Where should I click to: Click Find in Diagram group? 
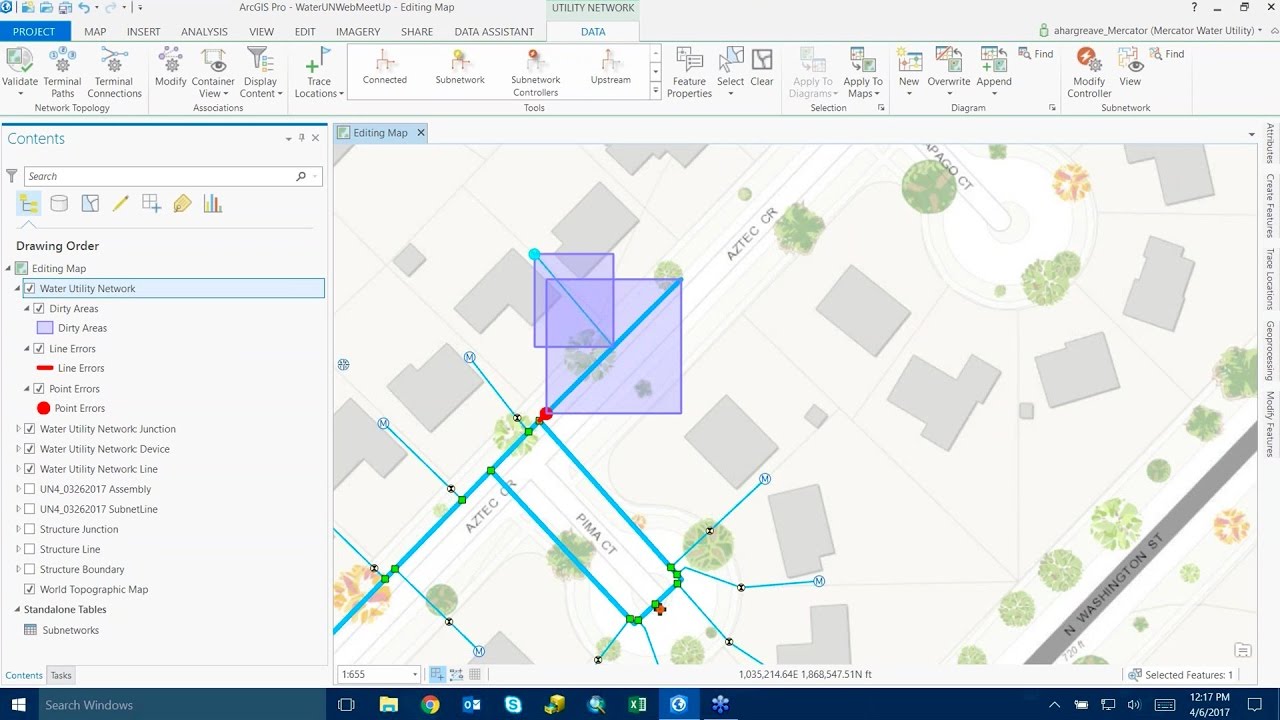point(1036,54)
